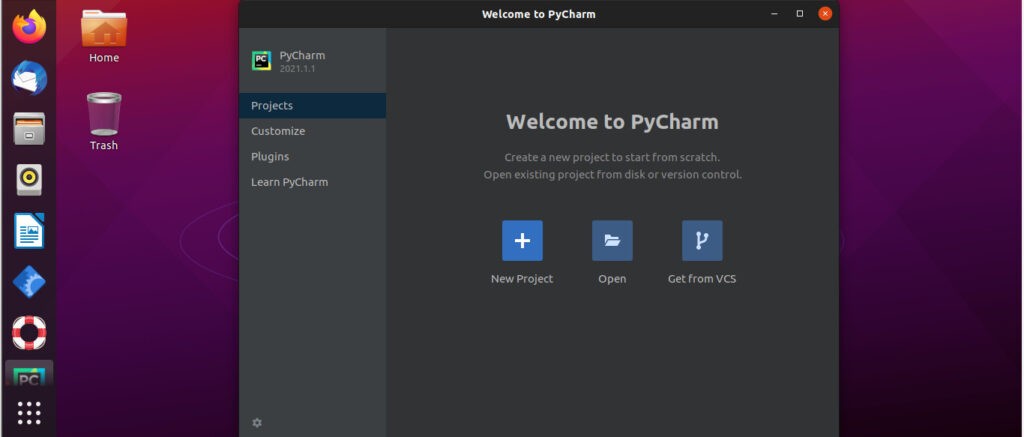Select the Trash icon on the desktop
1024x437 pixels.
pyautogui.click(x=104, y=121)
